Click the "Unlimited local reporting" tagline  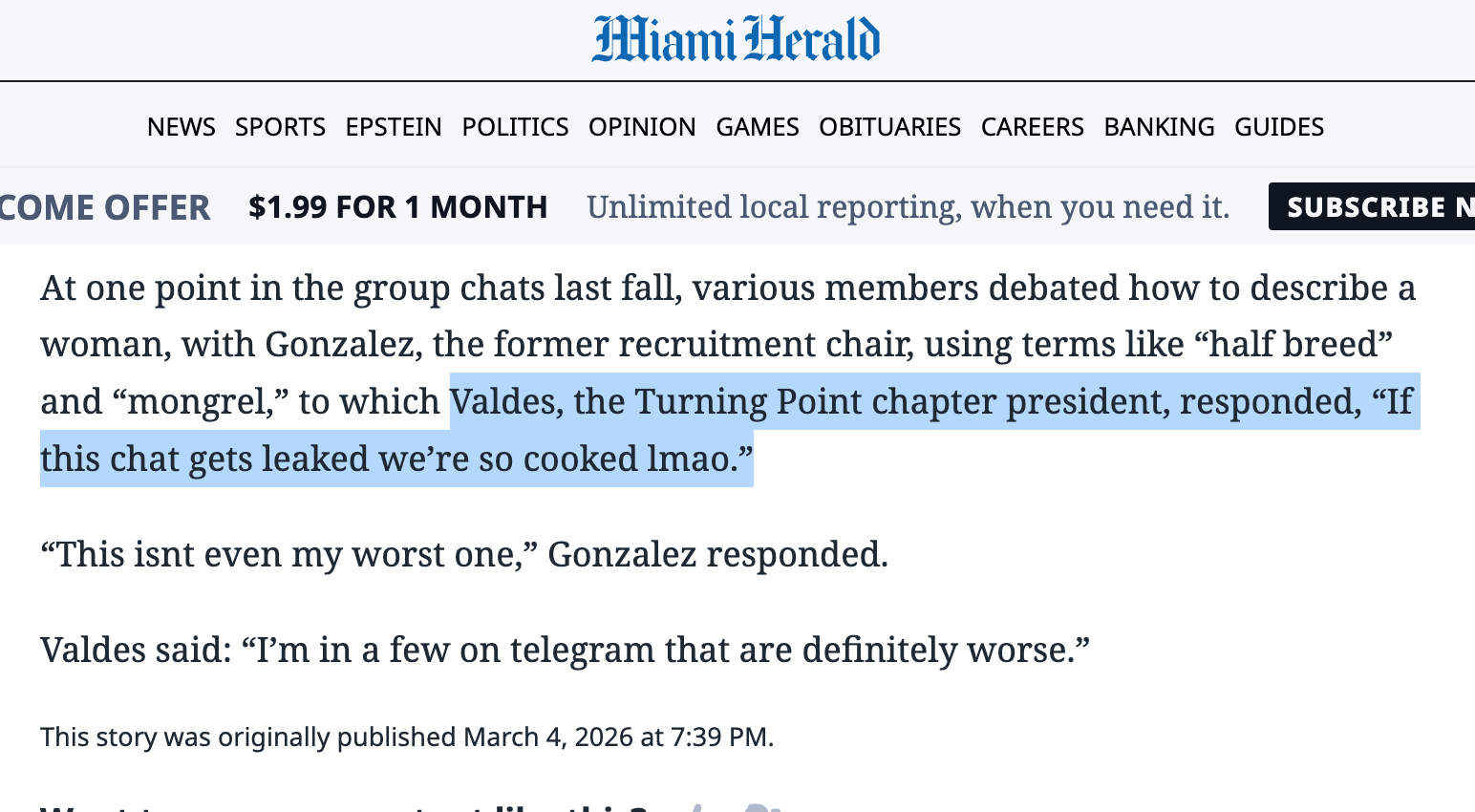pos(908,207)
